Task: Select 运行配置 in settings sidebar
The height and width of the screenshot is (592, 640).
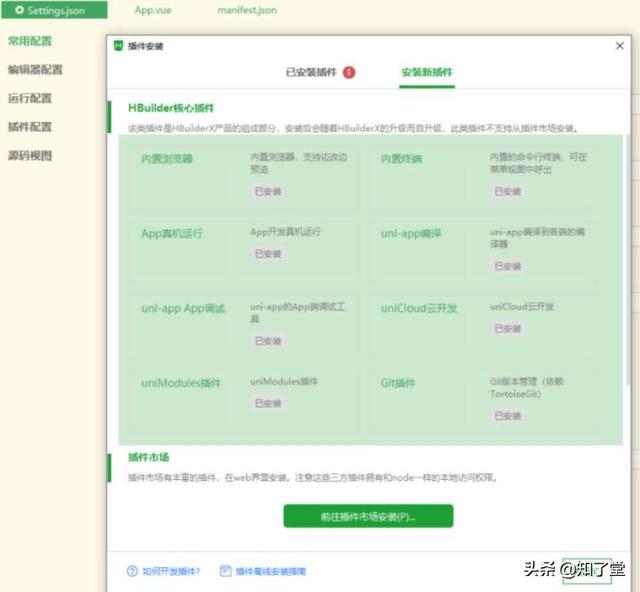Action: point(30,98)
